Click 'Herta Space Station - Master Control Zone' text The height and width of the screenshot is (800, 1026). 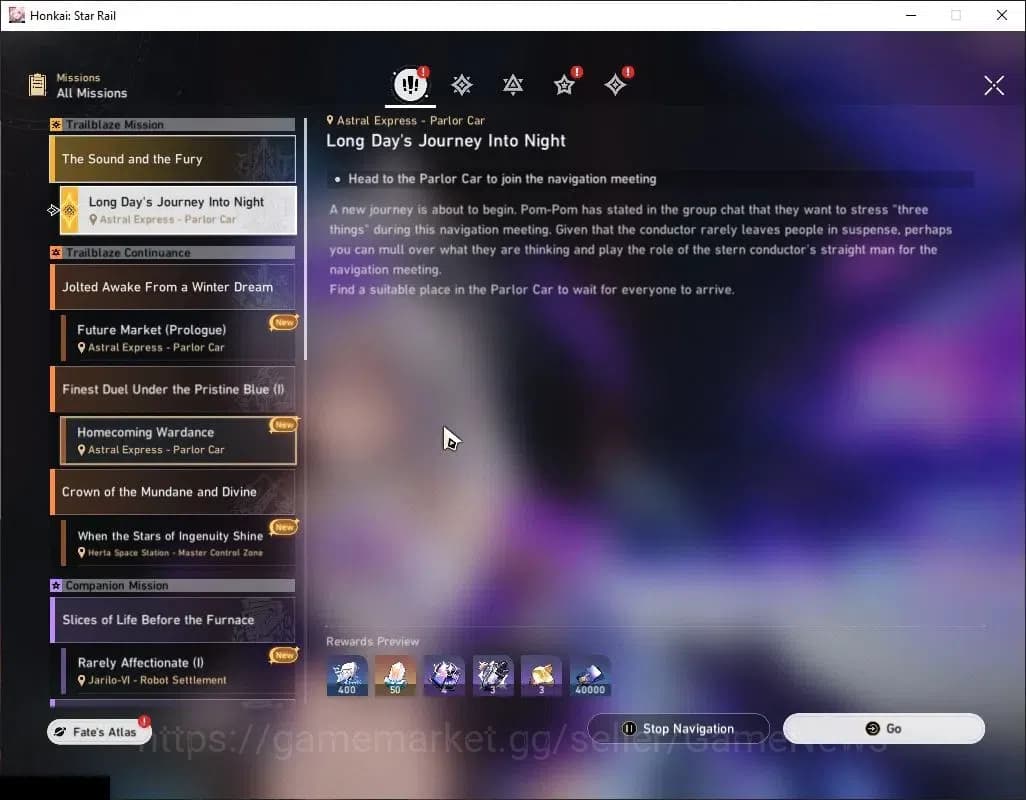[175, 553]
